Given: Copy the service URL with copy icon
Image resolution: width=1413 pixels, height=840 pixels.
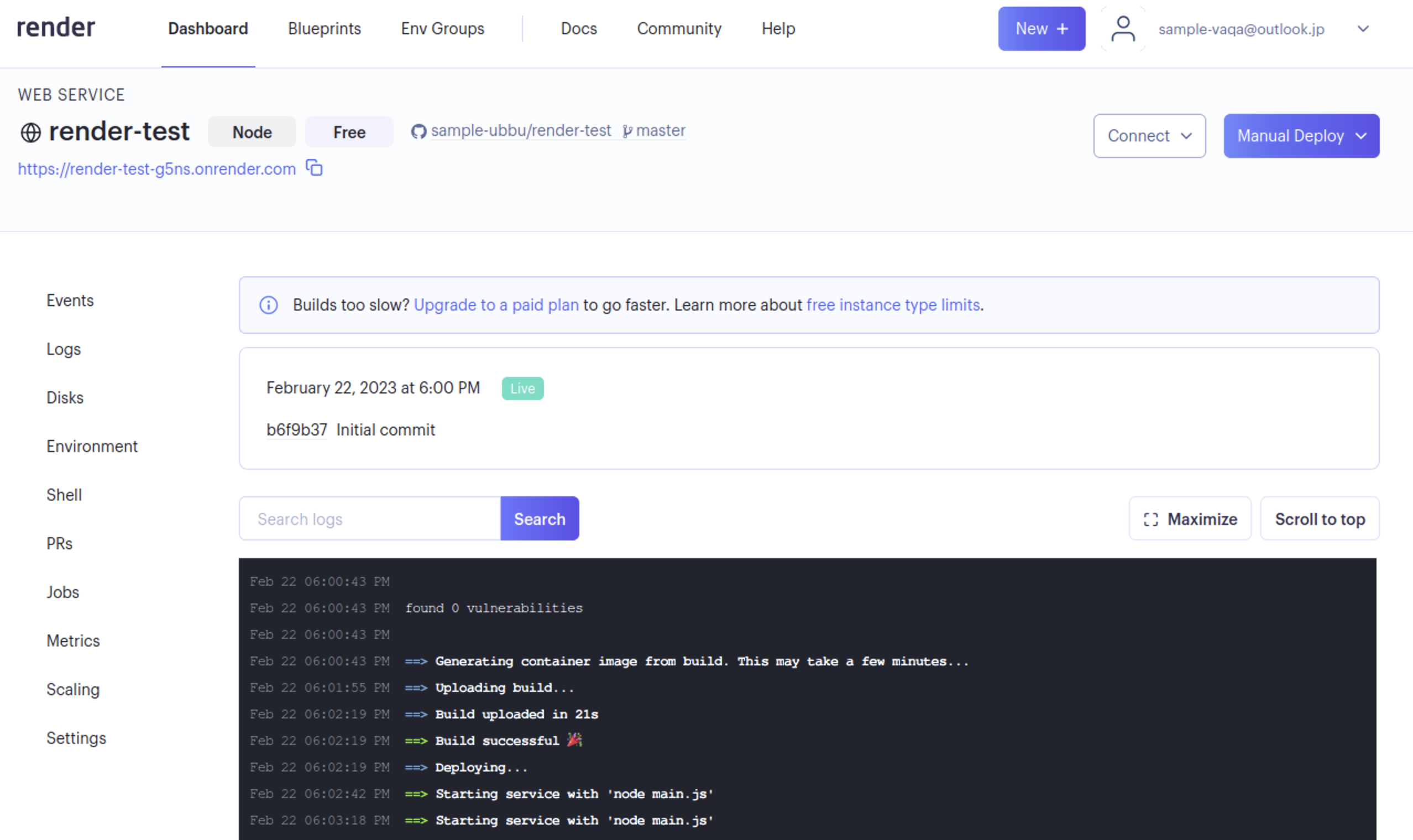Looking at the screenshot, I should point(314,168).
